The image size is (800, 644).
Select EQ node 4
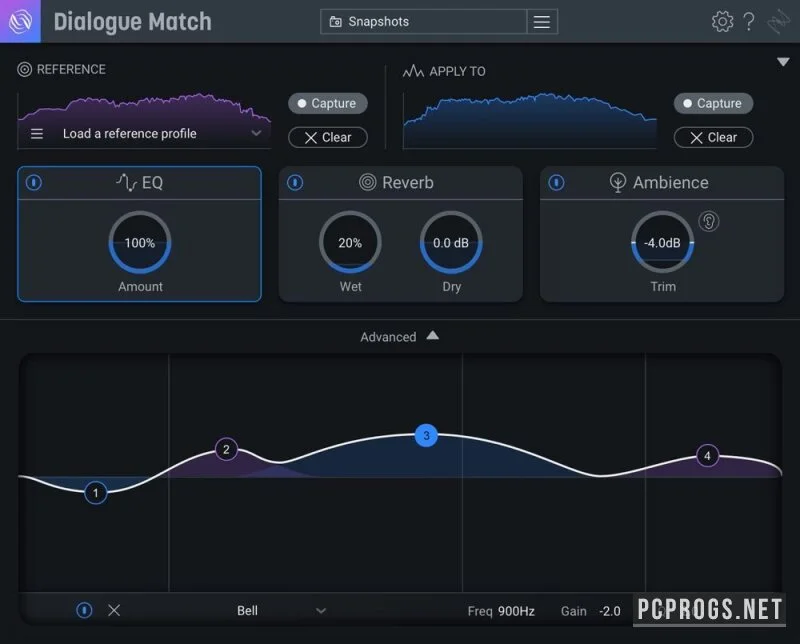(707, 456)
